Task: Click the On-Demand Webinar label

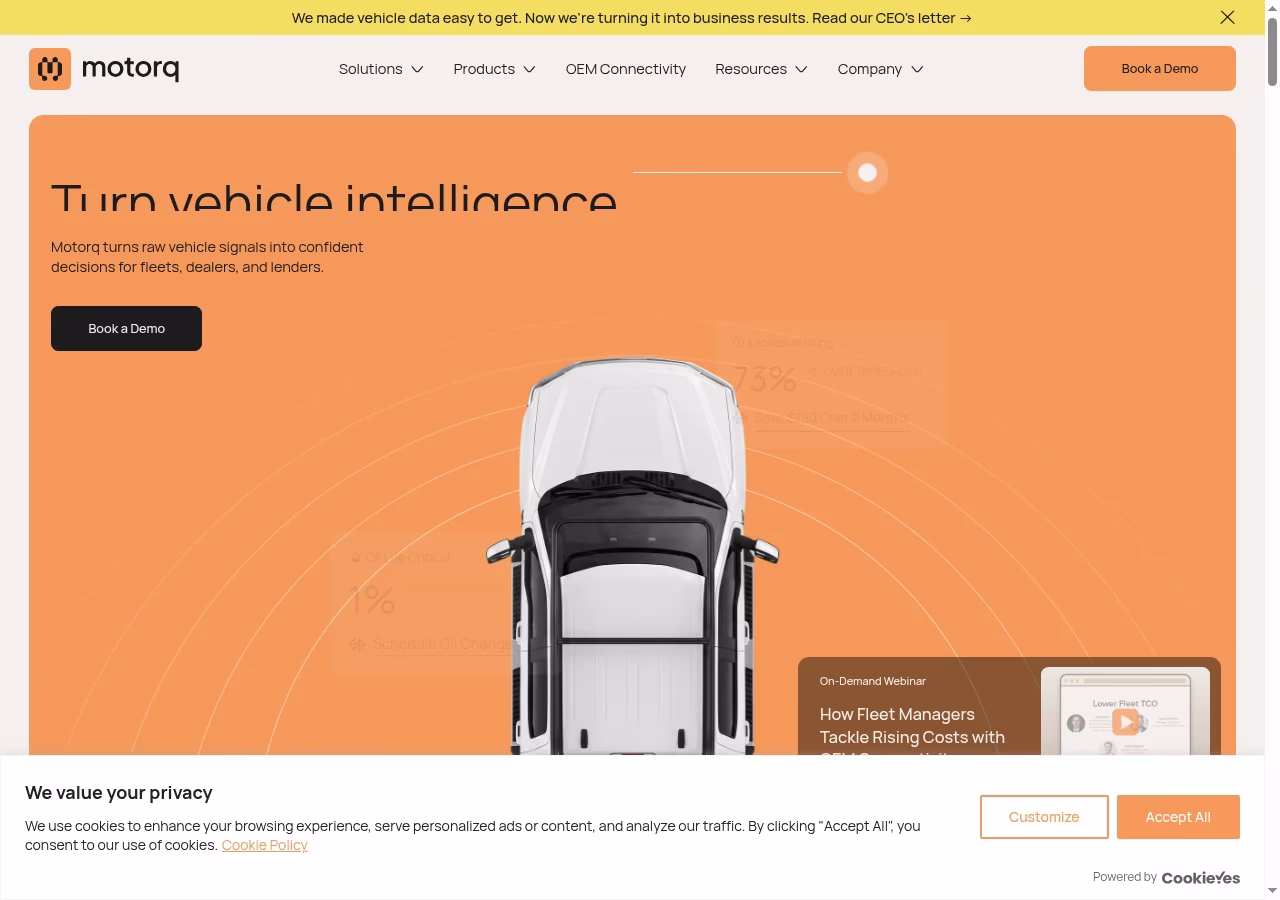Action: [873, 681]
